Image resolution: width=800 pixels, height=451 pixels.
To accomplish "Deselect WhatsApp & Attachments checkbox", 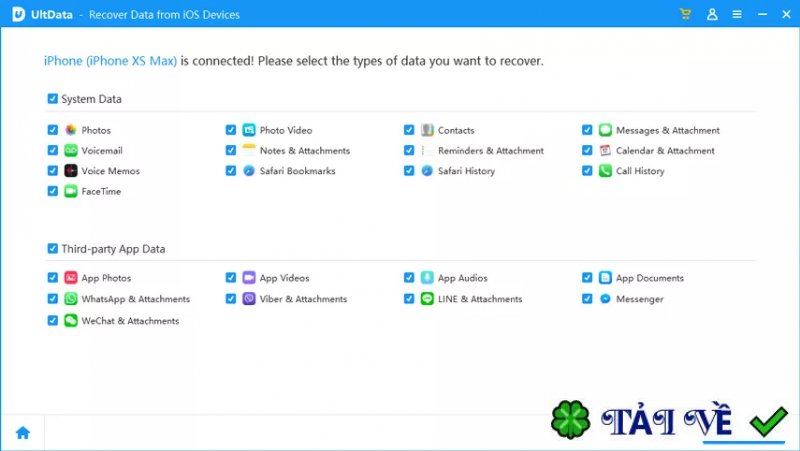I will click(53, 299).
